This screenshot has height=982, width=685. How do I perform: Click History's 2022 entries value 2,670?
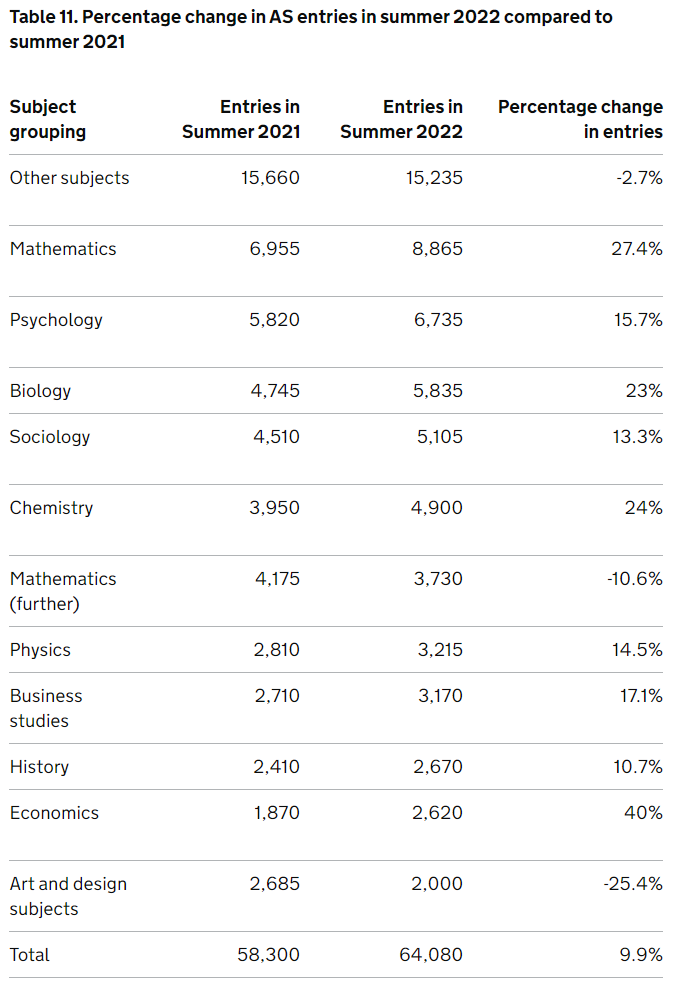(438, 767)
